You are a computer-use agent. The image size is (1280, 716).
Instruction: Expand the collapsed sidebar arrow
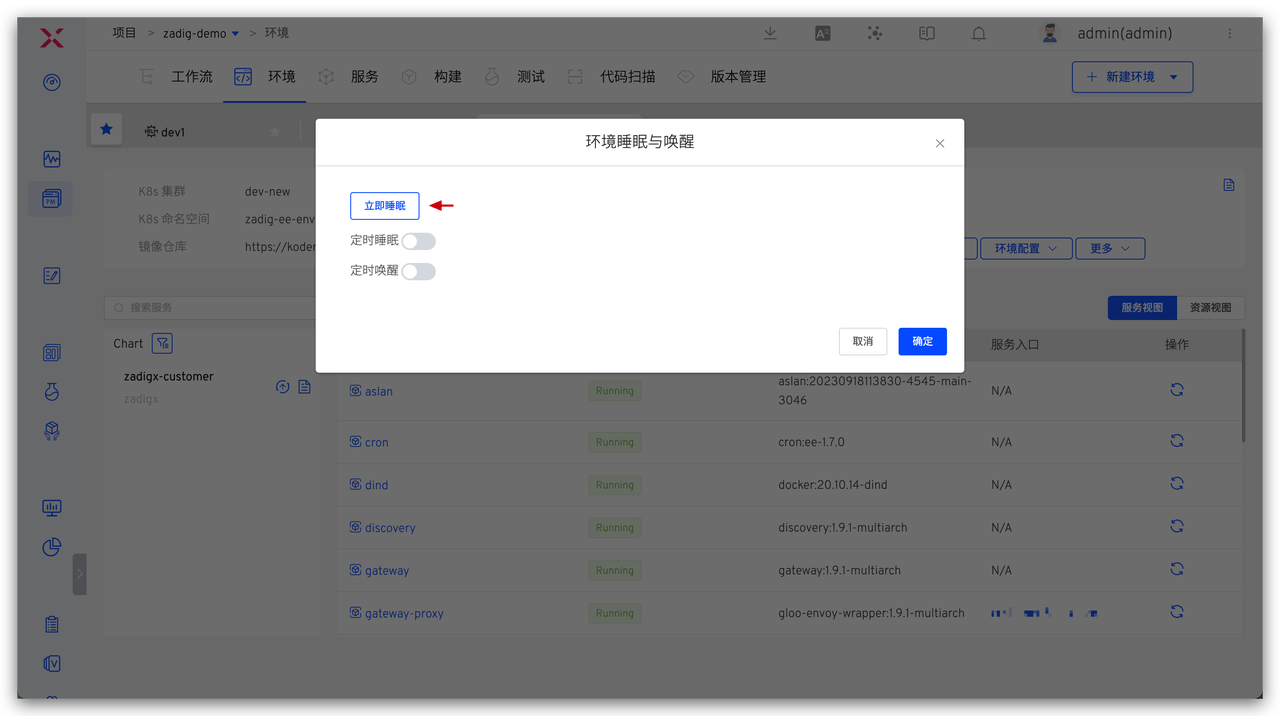(79, 574)
